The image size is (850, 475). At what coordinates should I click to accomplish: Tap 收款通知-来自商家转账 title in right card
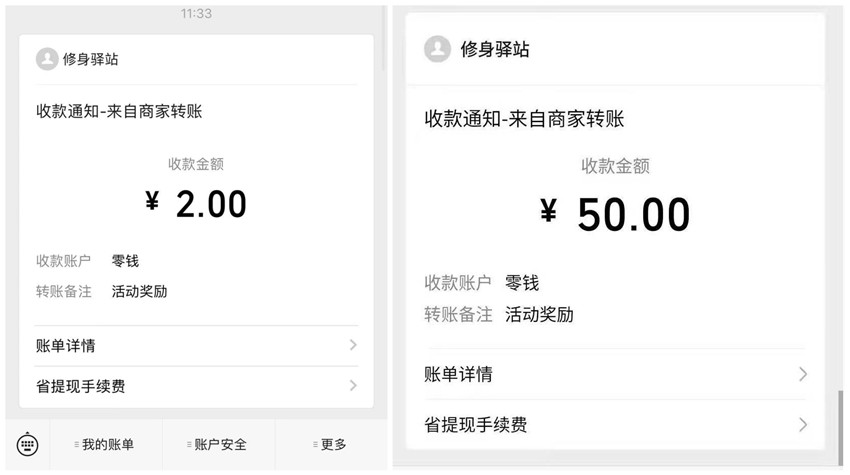(x=524, y=119)
